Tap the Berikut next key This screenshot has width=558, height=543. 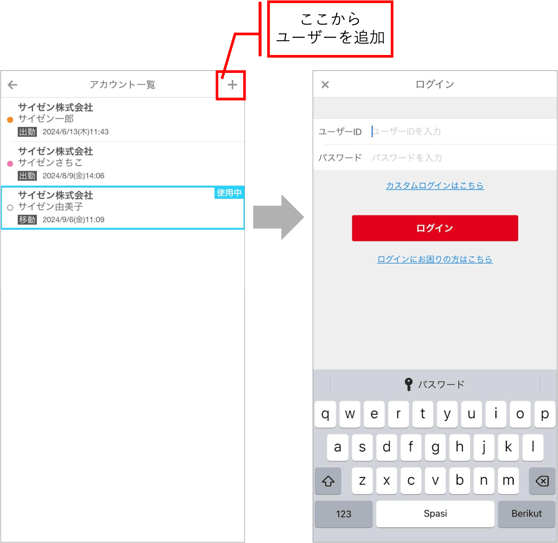(526, 514)
